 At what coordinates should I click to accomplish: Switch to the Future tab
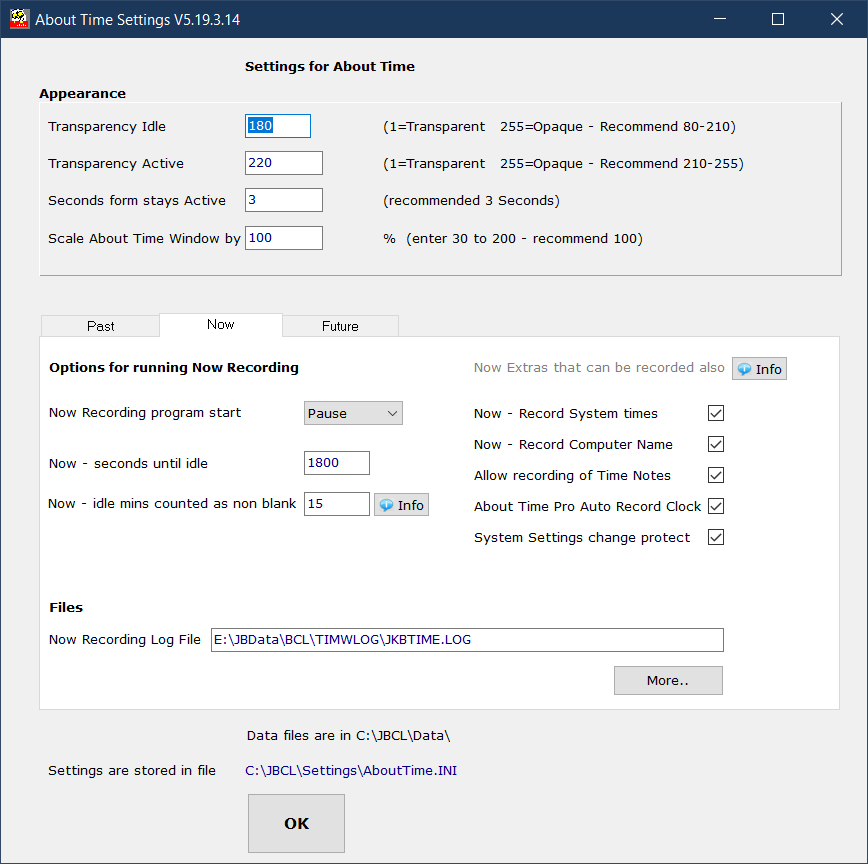tap(340, 325)
